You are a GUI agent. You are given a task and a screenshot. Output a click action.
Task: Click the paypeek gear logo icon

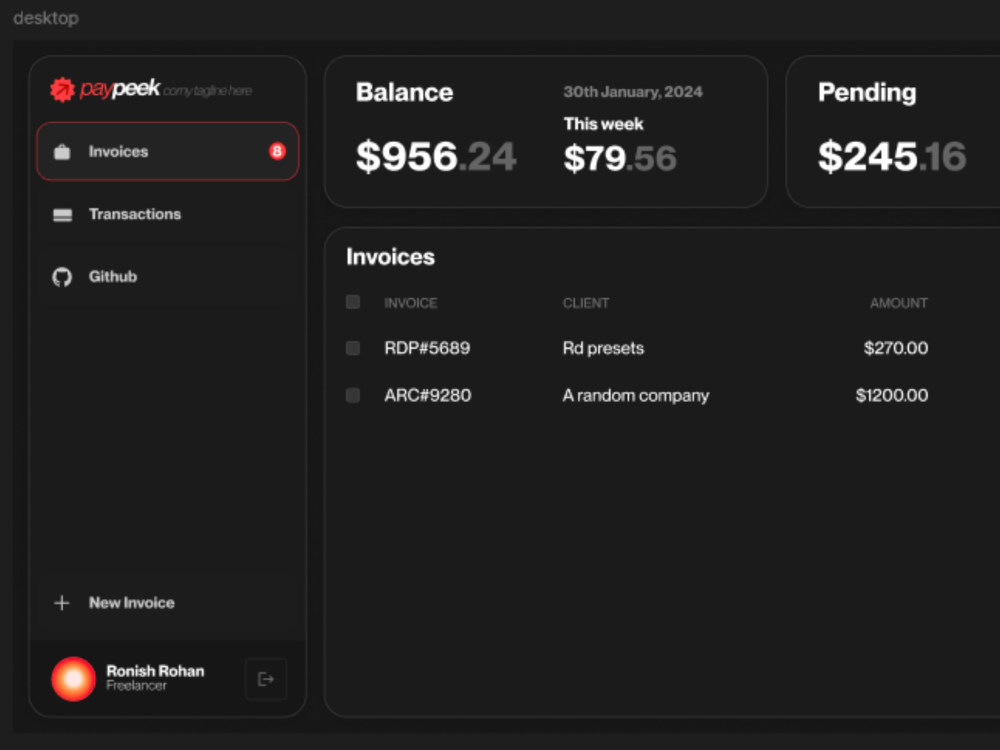[62, 89]
